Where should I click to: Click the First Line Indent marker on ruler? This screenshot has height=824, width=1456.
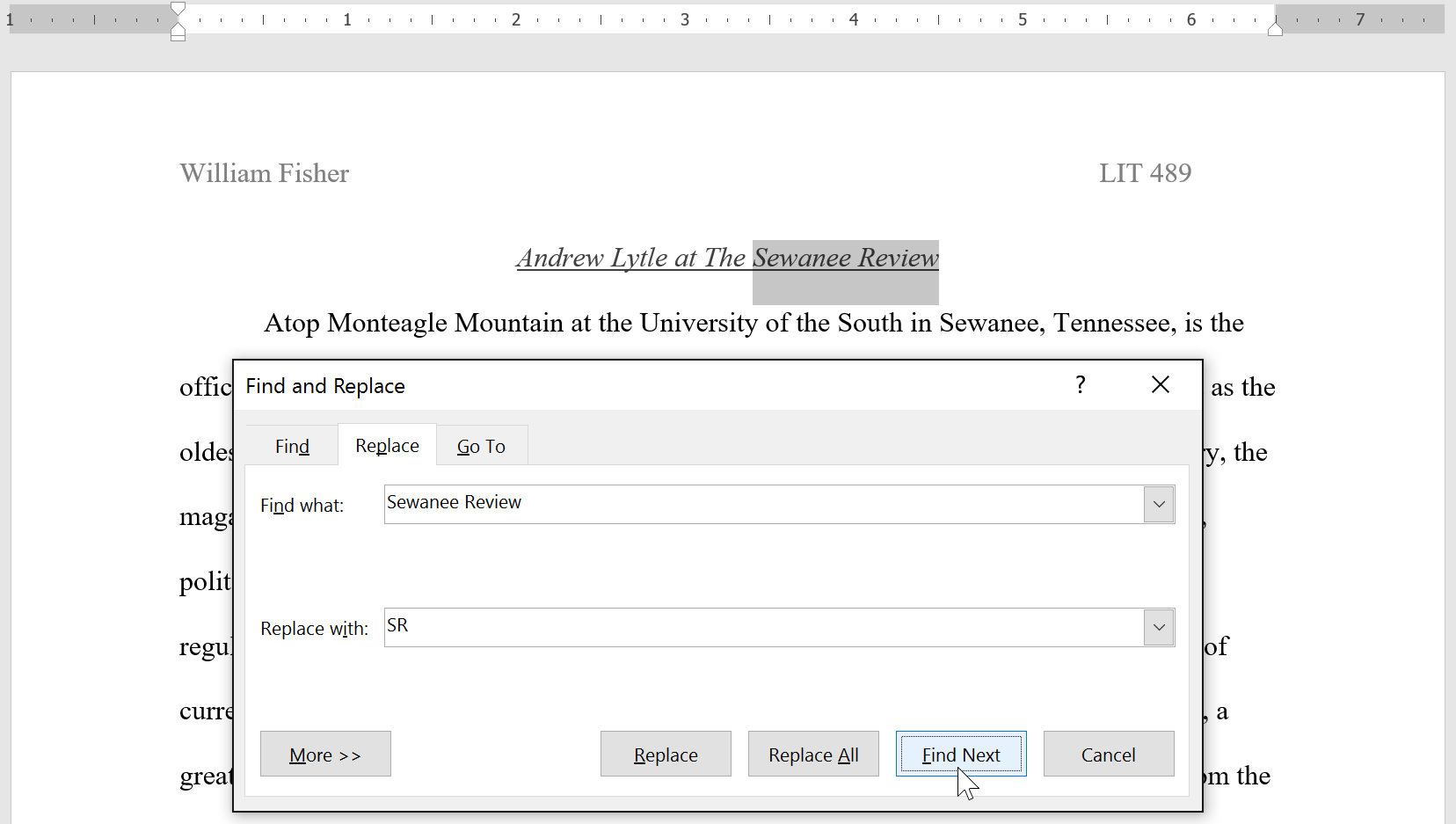tap(178, 9)
